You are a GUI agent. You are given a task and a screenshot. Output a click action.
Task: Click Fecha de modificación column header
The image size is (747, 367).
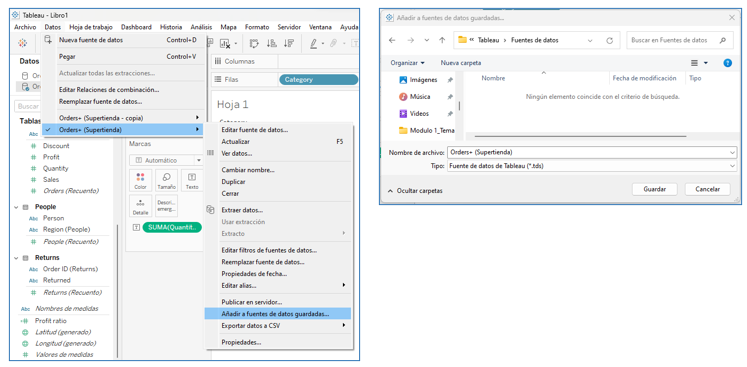click(x=644, y=78)
